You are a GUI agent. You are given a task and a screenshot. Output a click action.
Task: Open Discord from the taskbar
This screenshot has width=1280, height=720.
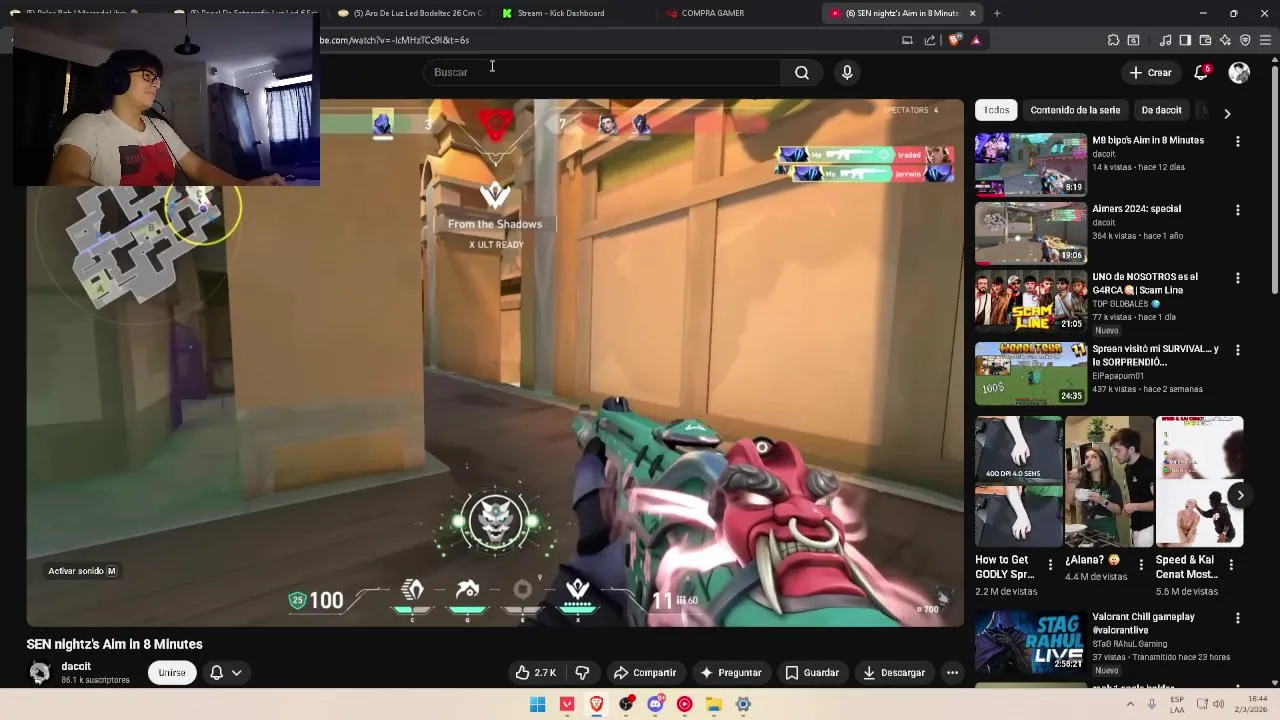655,704
